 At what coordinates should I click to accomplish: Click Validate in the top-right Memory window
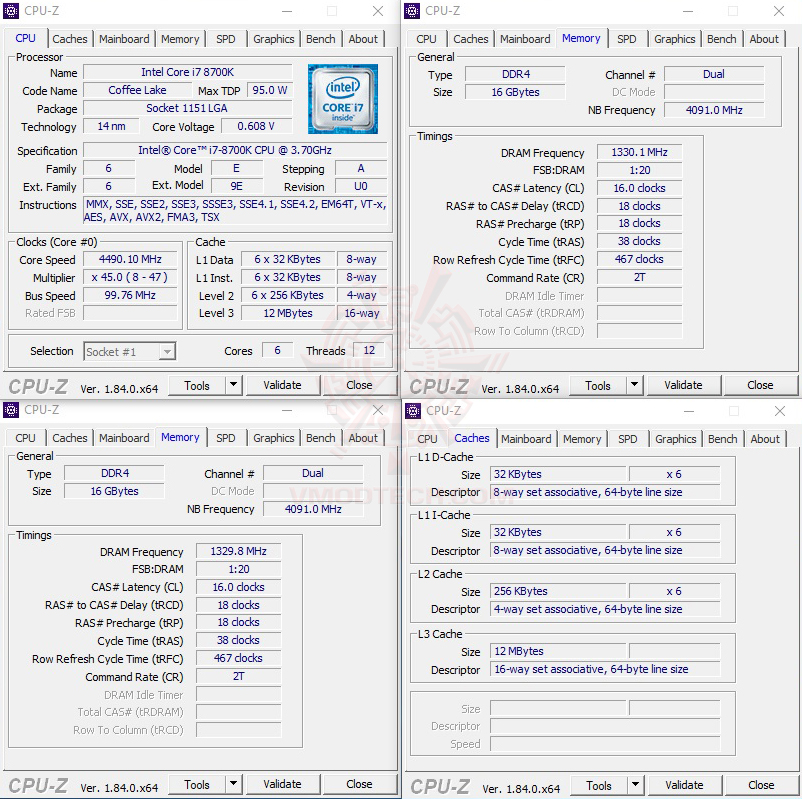[x=683, y=385]
